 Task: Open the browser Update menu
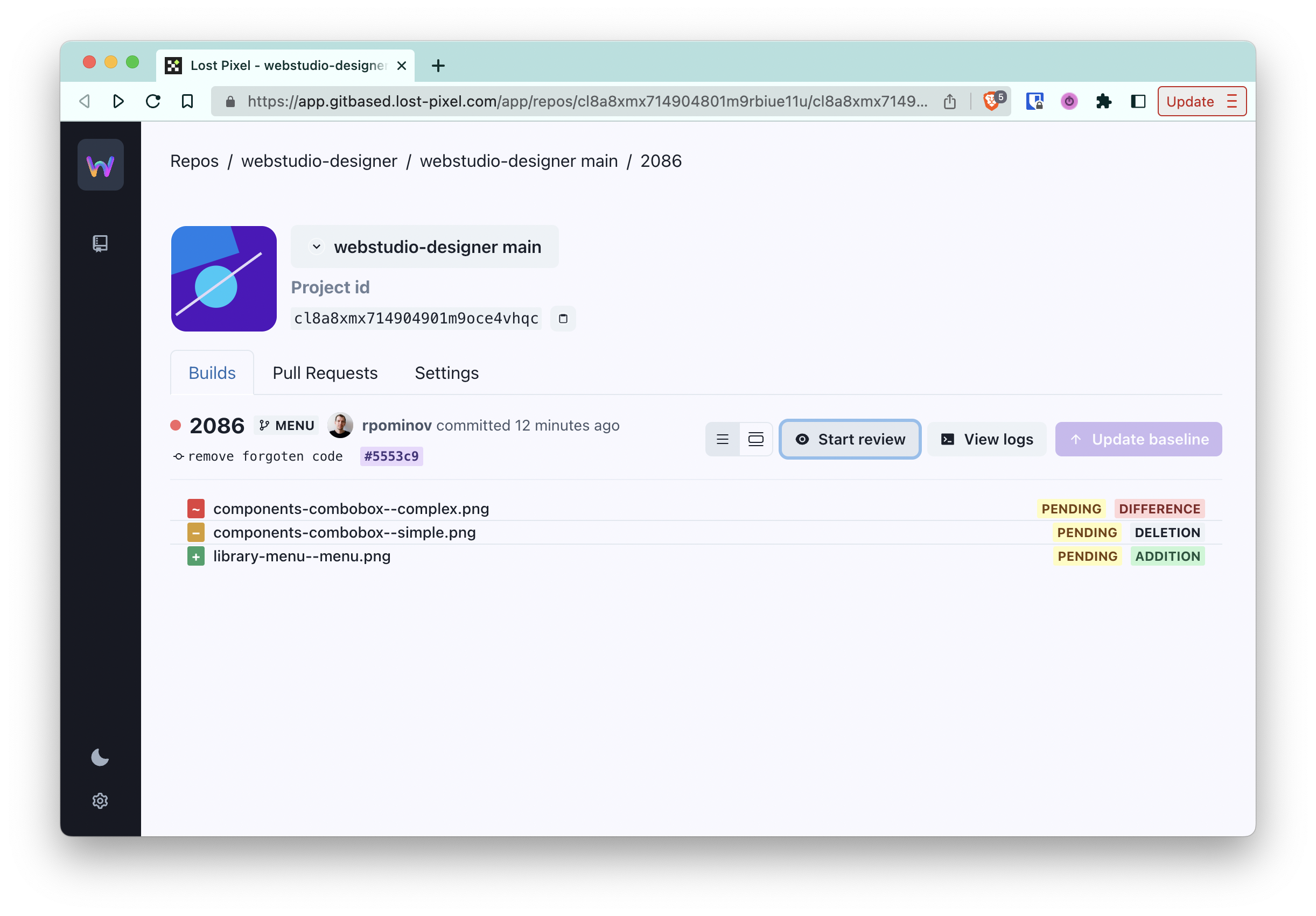1201,101
